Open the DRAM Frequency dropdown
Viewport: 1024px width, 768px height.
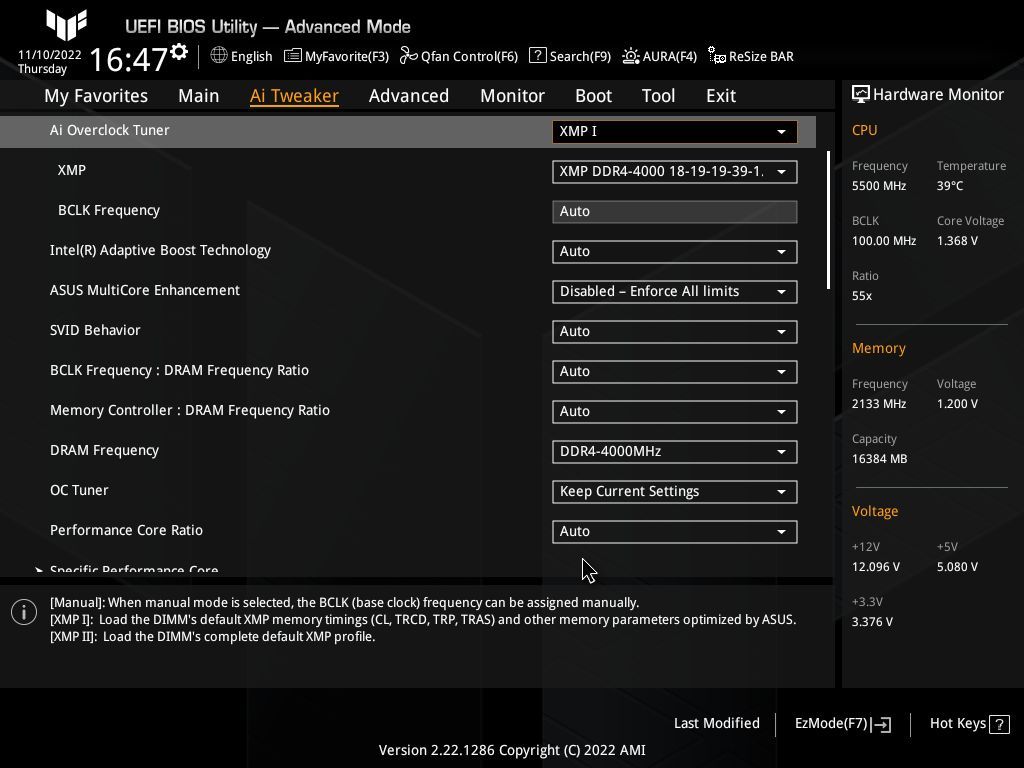point(675,451)
